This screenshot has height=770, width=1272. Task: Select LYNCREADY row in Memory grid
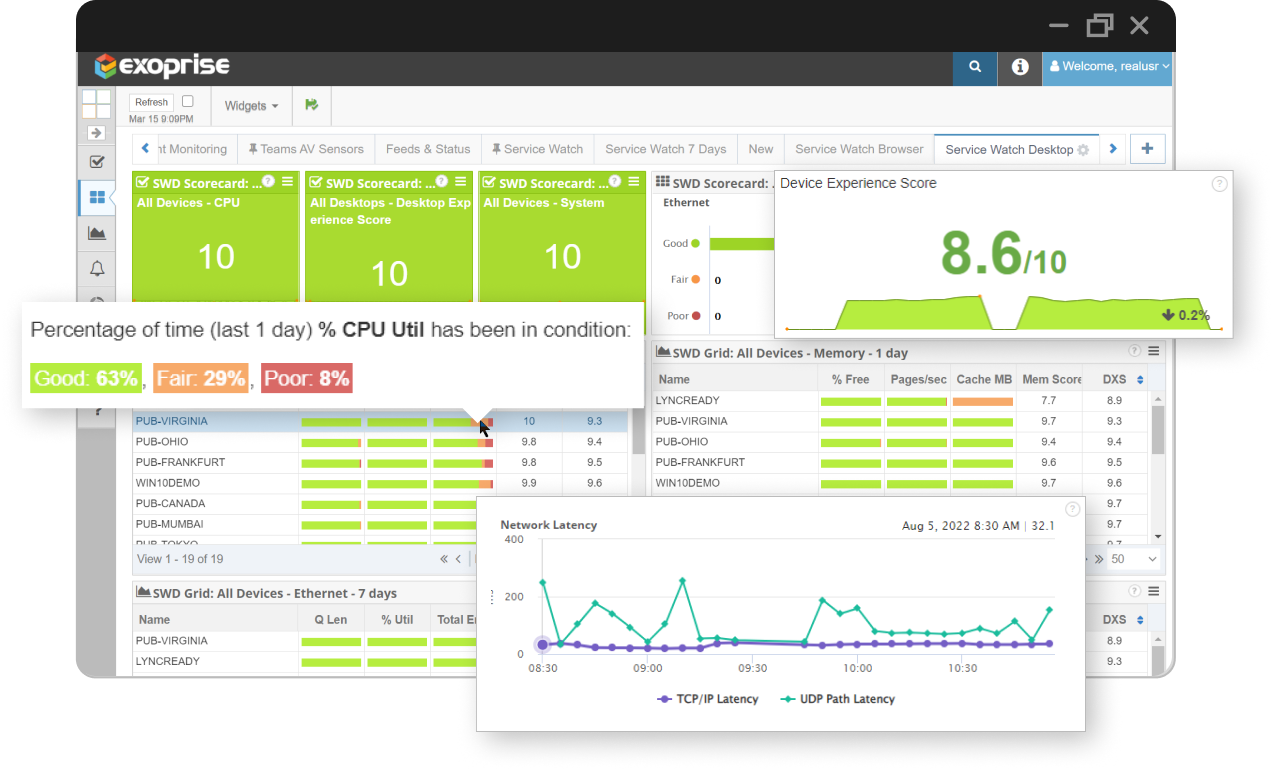pyautogui.click(x=901, y=400)
